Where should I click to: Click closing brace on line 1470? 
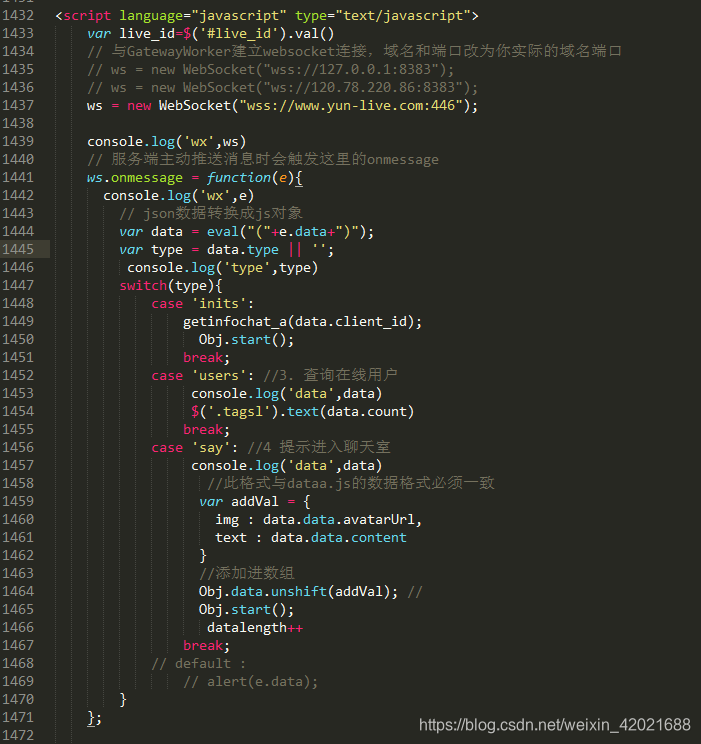(123, 700)
